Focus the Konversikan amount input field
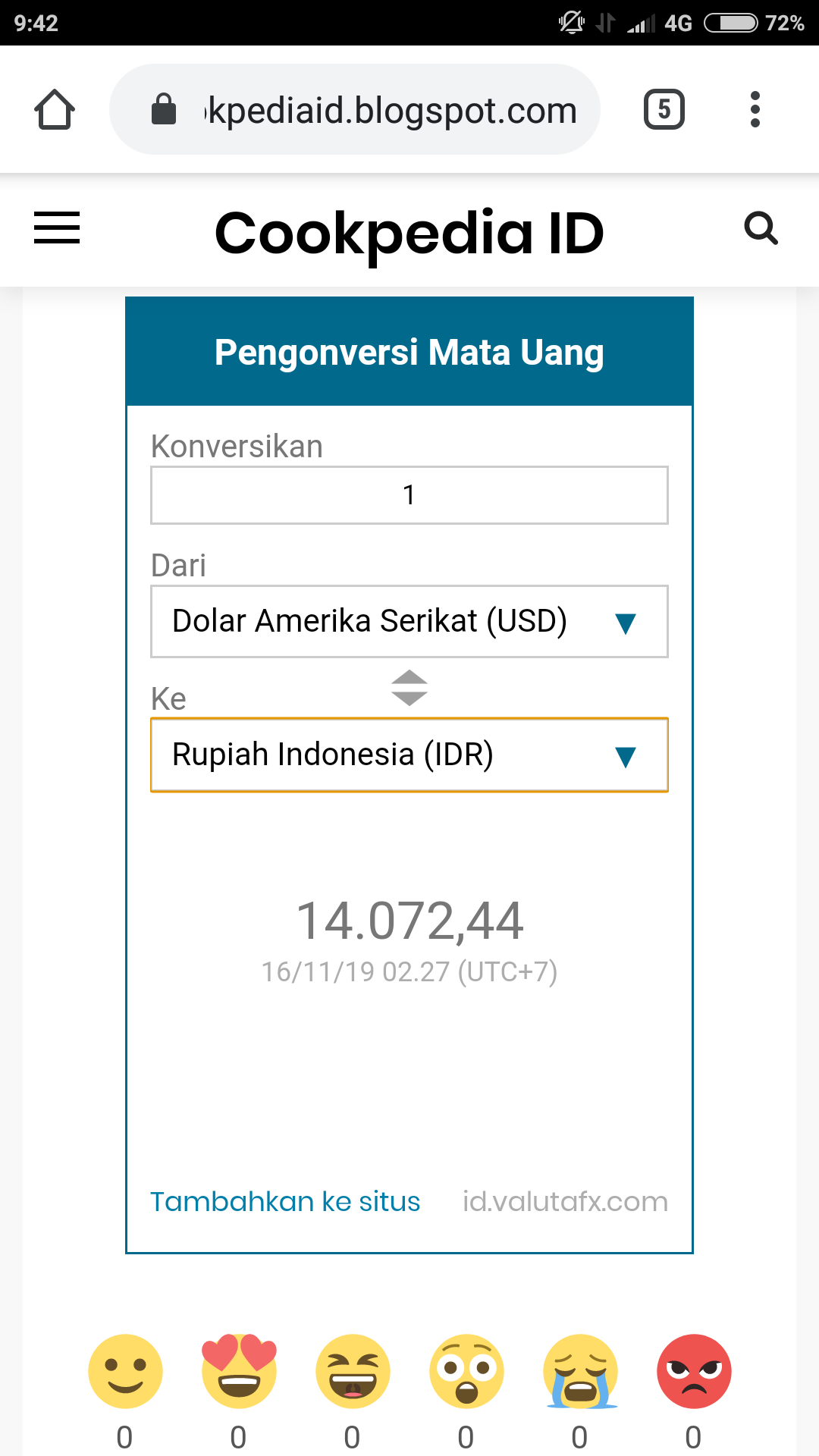This screenshot has height=1456, width=819. 409,495
